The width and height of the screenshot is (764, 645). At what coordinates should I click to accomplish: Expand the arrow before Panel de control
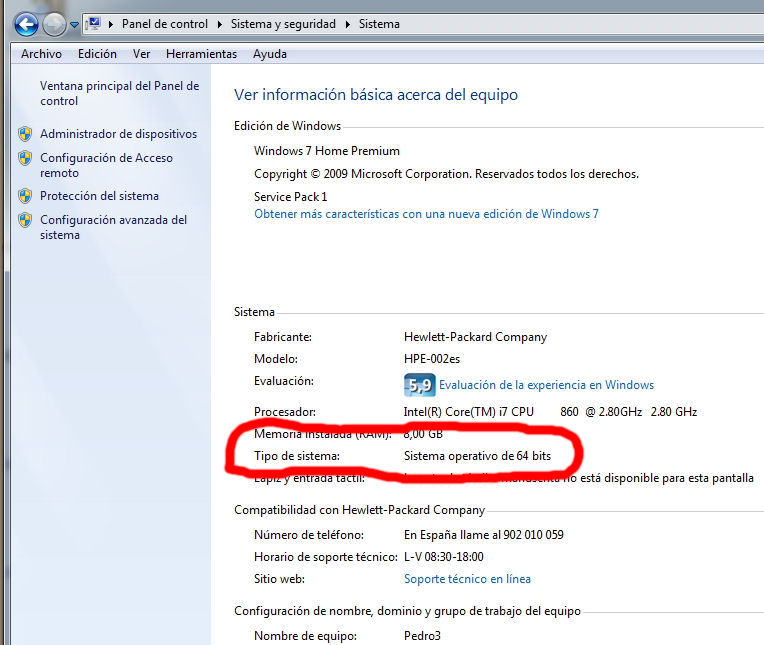pos(111,24)
